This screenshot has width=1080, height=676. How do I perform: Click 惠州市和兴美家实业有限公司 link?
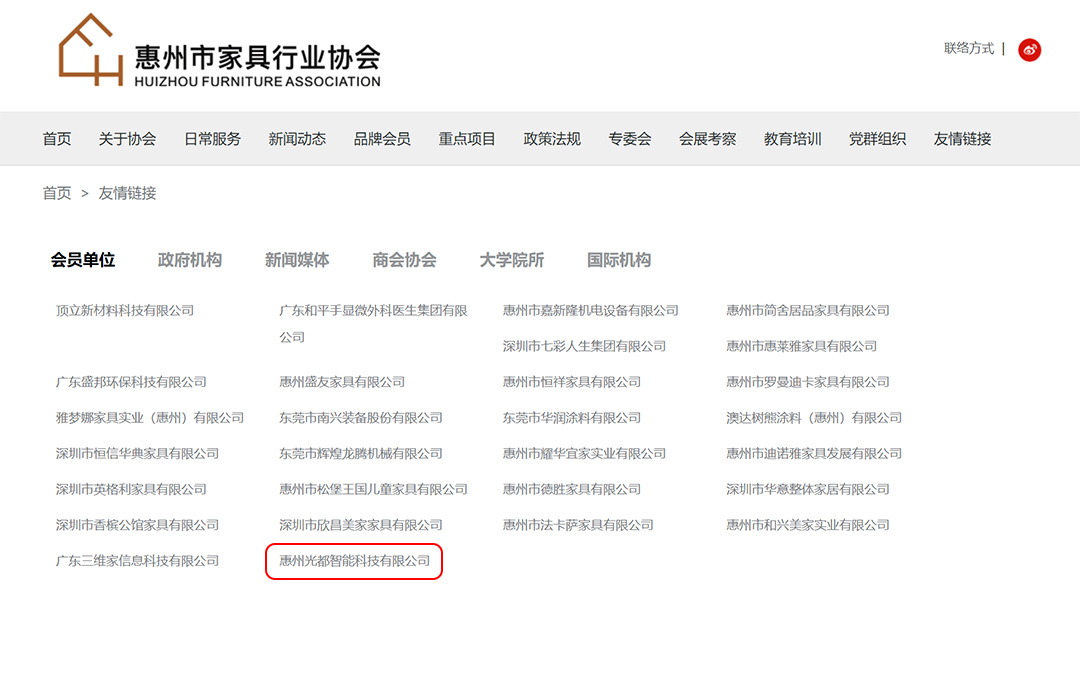[x=807, y=525]
